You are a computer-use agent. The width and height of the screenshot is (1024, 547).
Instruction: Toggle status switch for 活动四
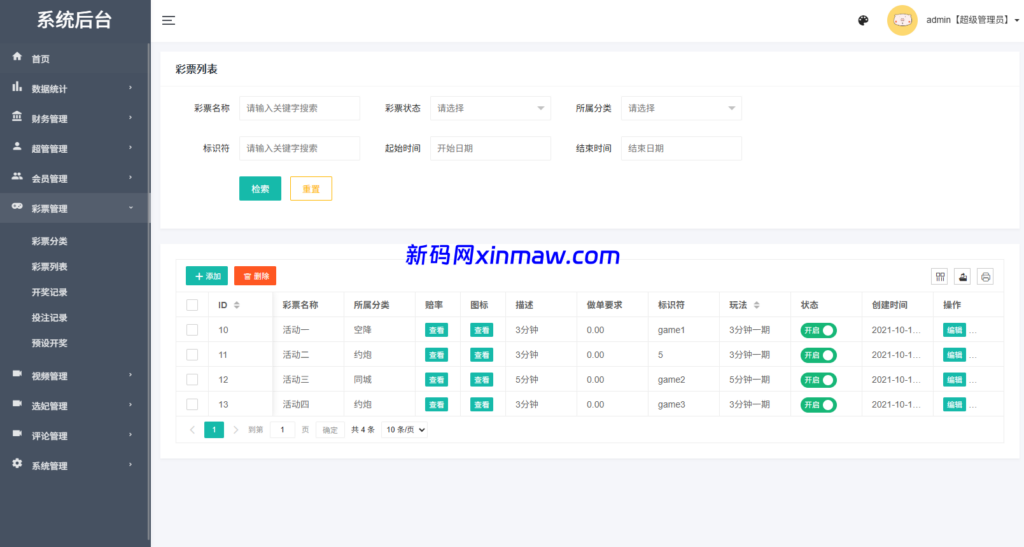click(818, 405)
